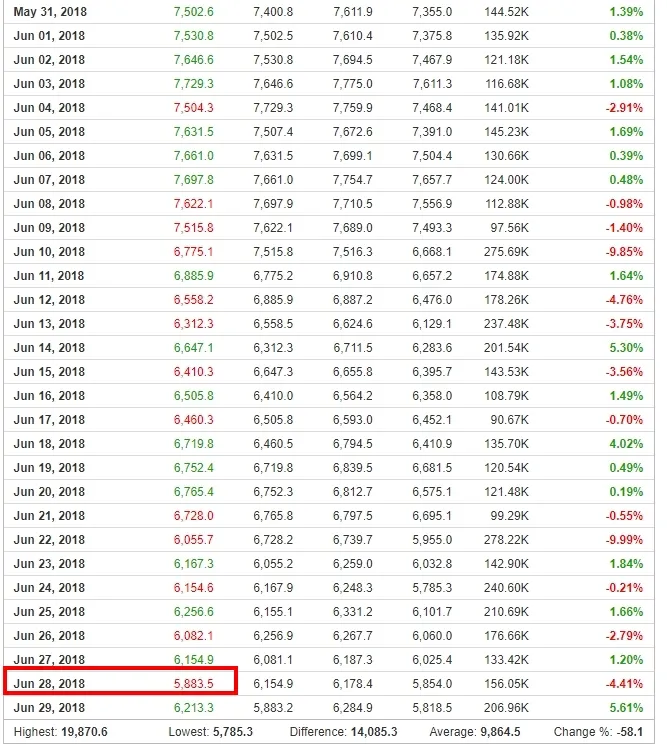Click volume 237.48K on Jun 13
The width and height of the screenshot is (667, 744).
coord(506,324)
